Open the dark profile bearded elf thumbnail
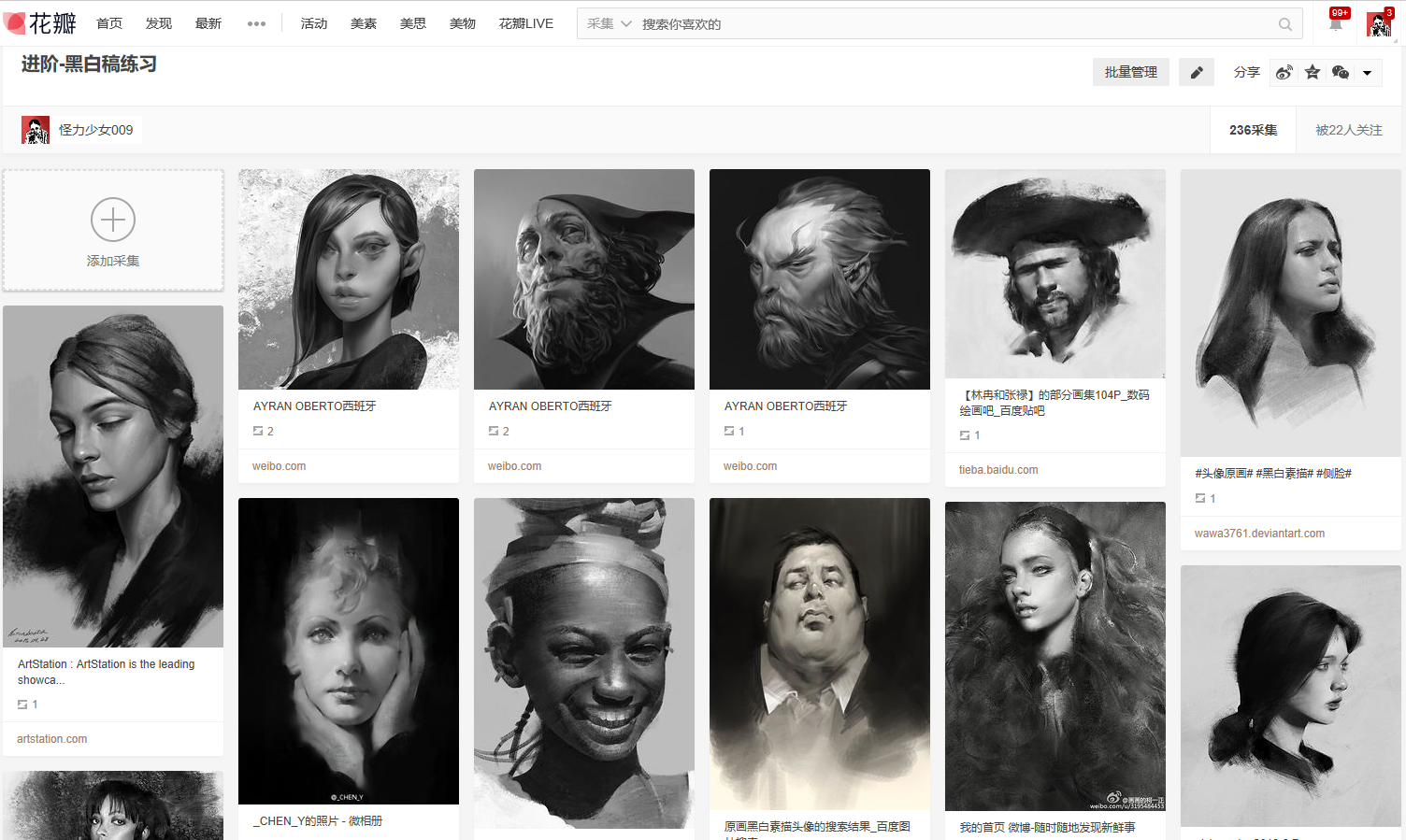The width and height of the screenshot is (1406, 840). (x=820, y=279)
